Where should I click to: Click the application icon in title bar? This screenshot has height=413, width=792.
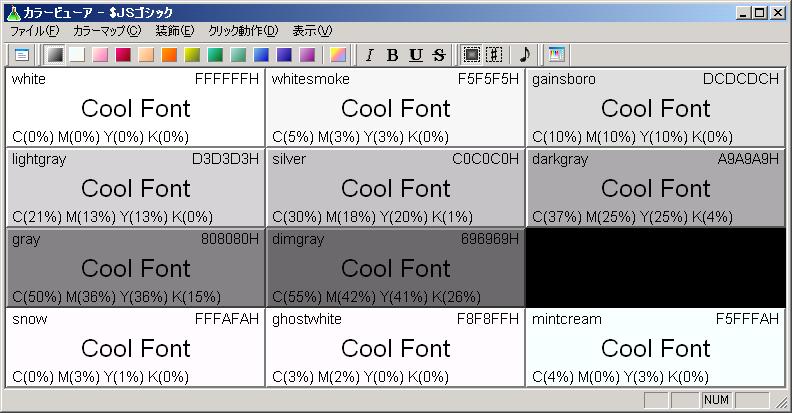click(14, 13)
